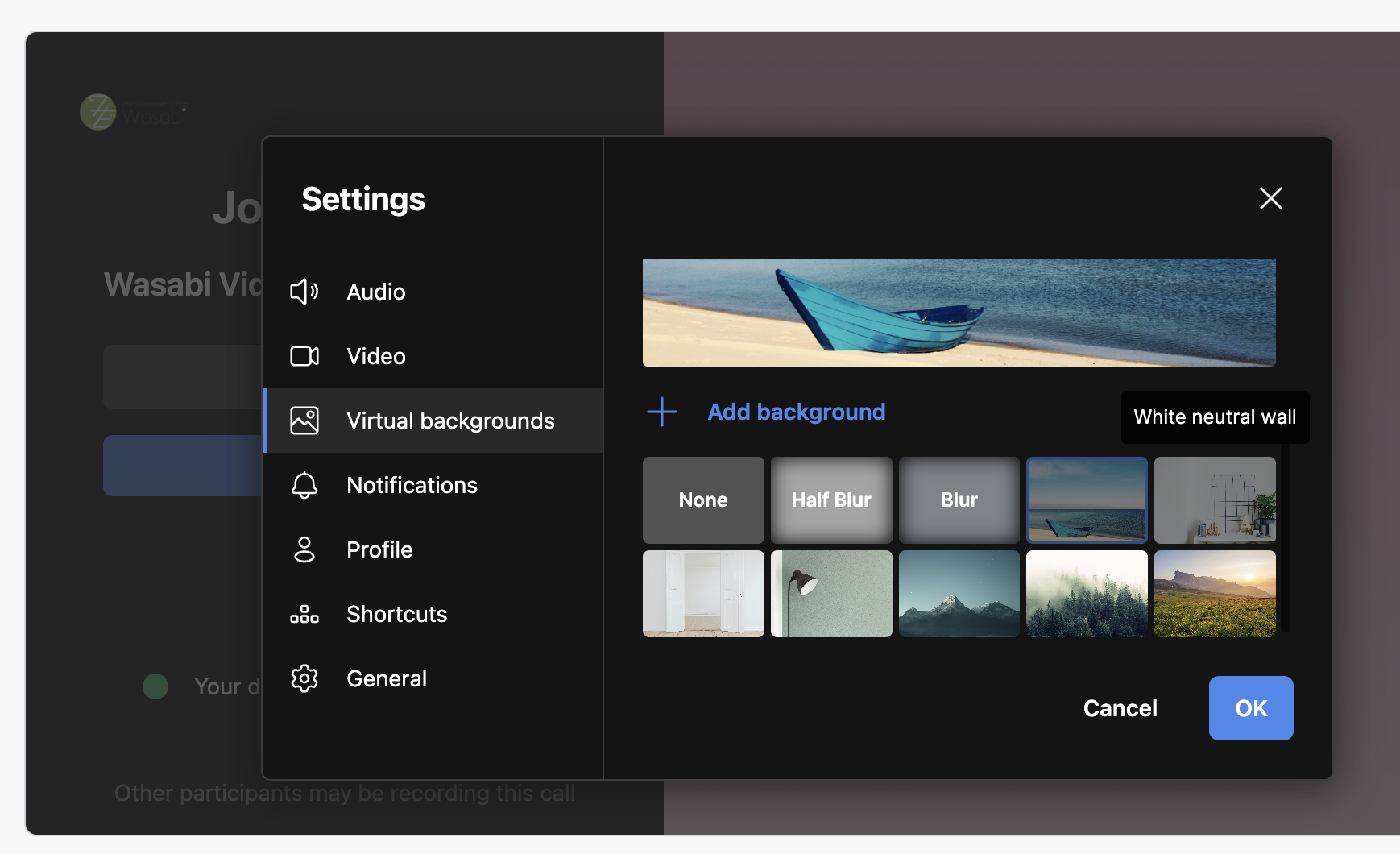1400x854 pixels.
Task: Pick the black floor lamp background
Action: pos(831,594)
